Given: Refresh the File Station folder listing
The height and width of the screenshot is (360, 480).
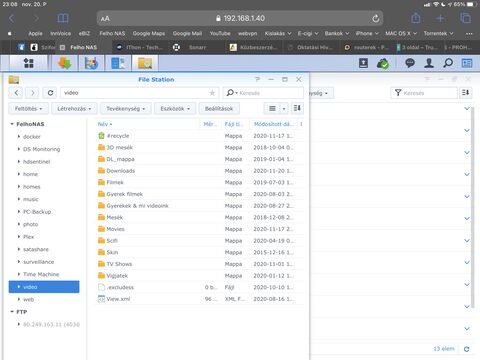Looking at the screenshot, I should pos(50,93).
